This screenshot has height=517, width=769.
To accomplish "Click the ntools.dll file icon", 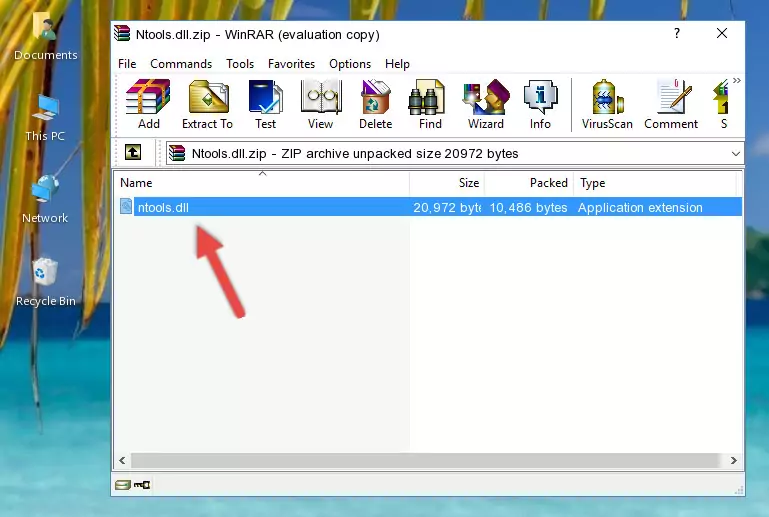I will [x=126, y=207].
